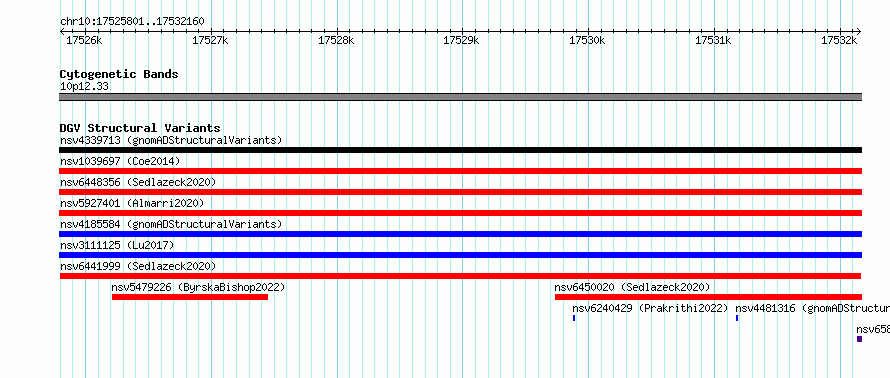The width and height of the screenshot is (890, 378).
Task: Select the red nsv1039697 Coe2014 bar
Action: [460, 171]
